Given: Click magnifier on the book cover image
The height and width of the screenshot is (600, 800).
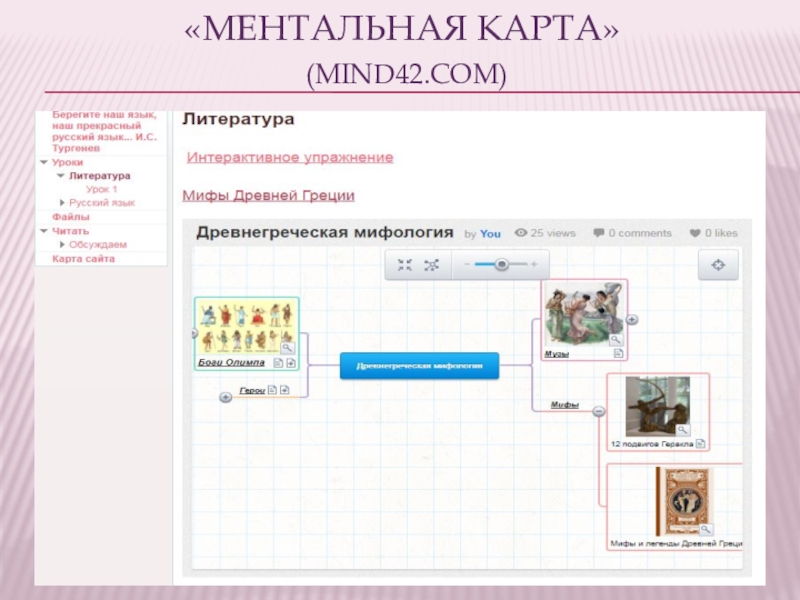Looking at the screenshot, I should click(706, 530).
